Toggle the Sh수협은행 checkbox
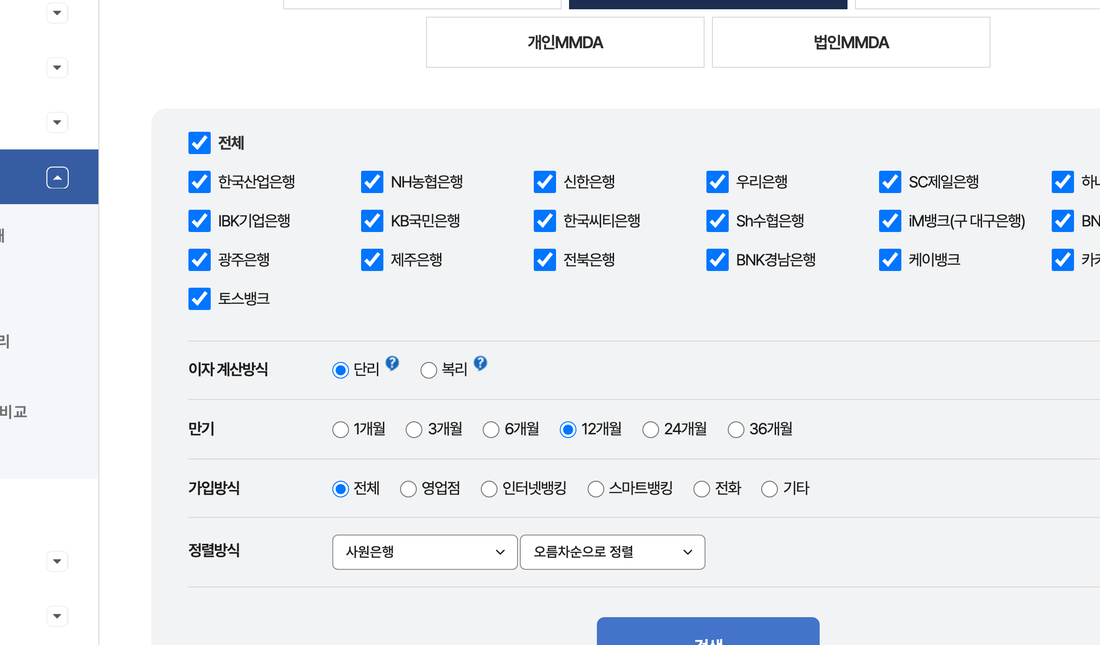 (717, 221)
